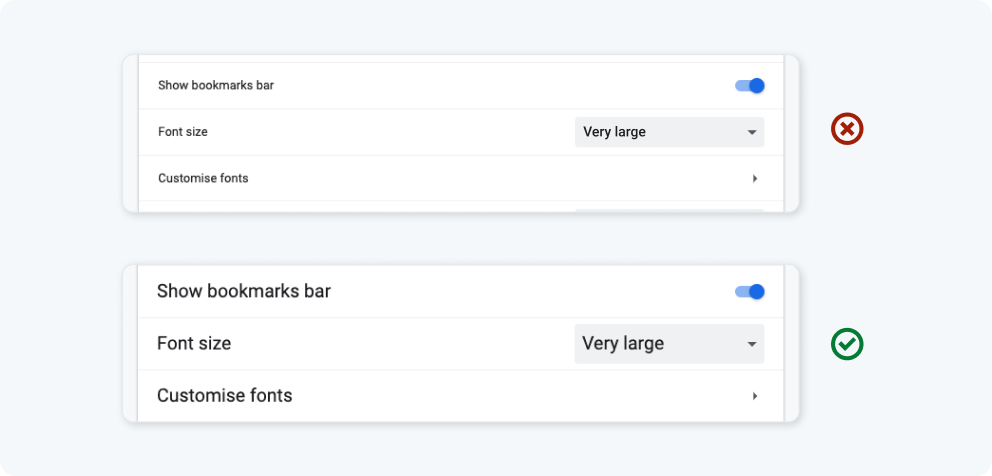Click the small-text 'Font size' label
The width and height of the screenshot is (992, 476).
pyautogui.click(x=183, y=132)
